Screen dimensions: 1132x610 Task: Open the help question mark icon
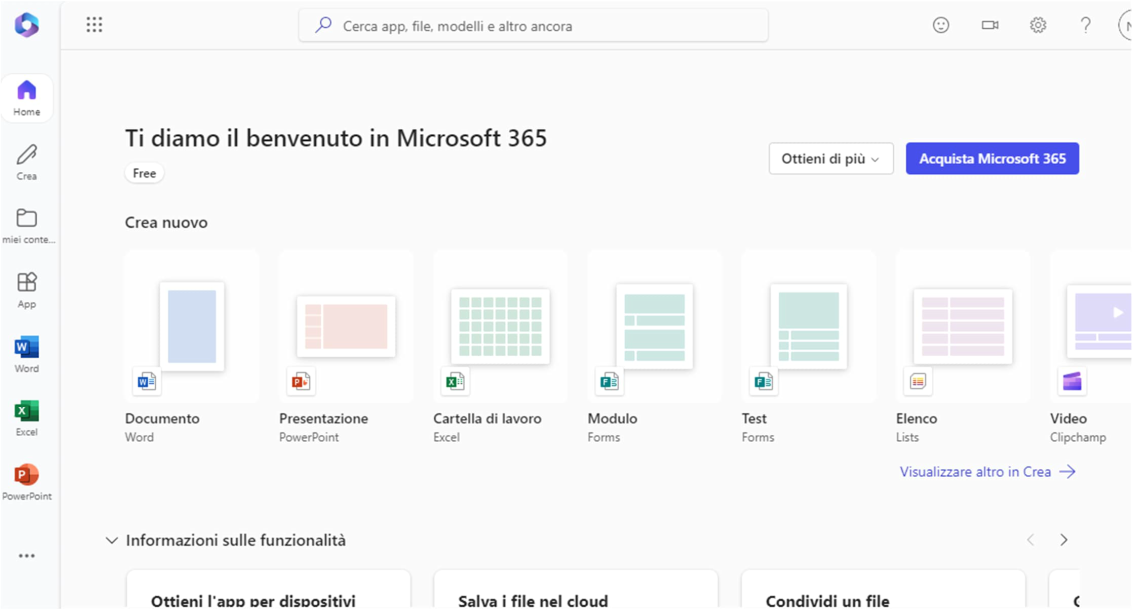pos(1085,25)
